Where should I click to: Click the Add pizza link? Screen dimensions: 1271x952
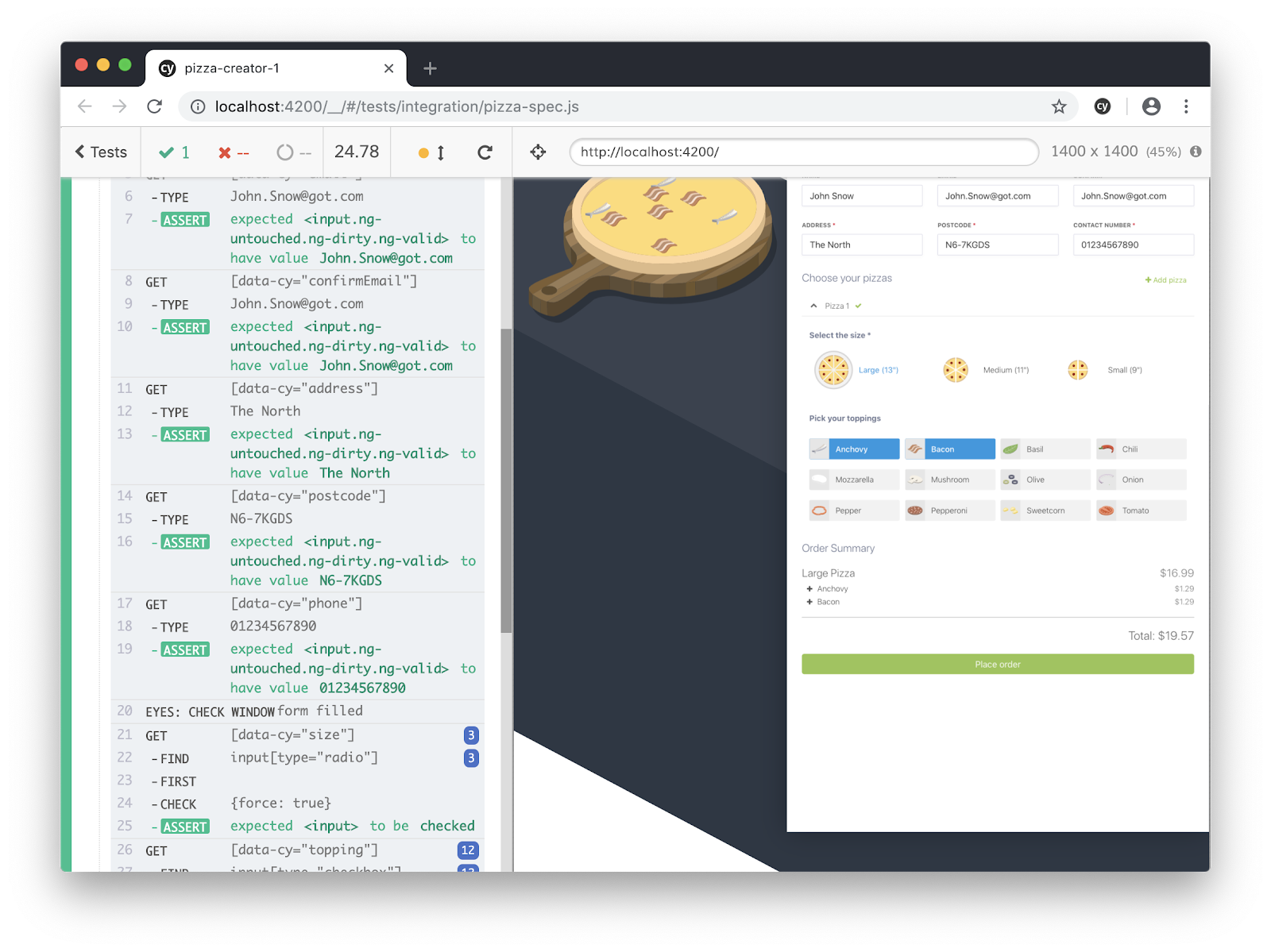tap(1165, 279)
